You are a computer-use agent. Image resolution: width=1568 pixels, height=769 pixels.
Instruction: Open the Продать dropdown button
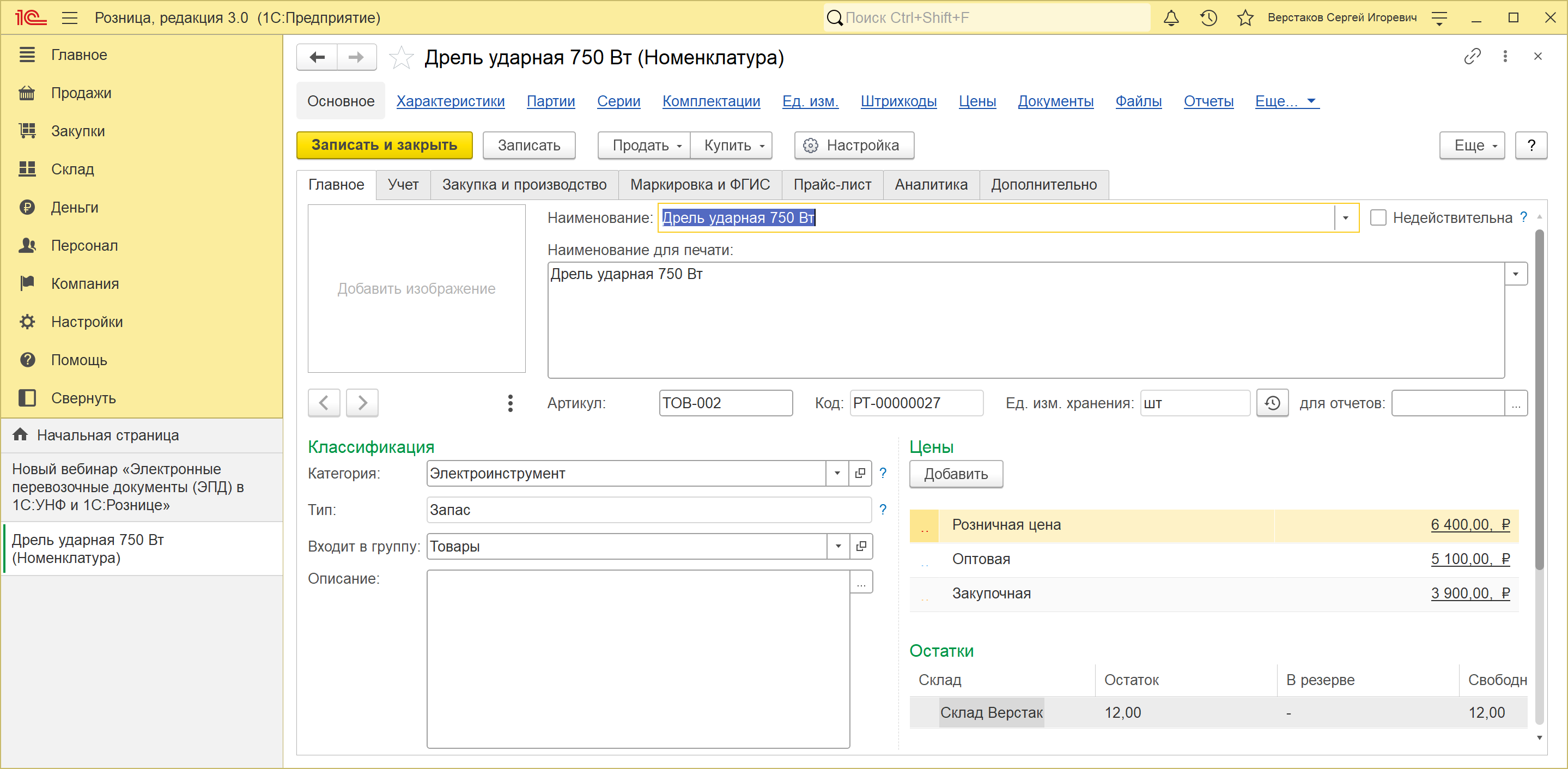644,145
